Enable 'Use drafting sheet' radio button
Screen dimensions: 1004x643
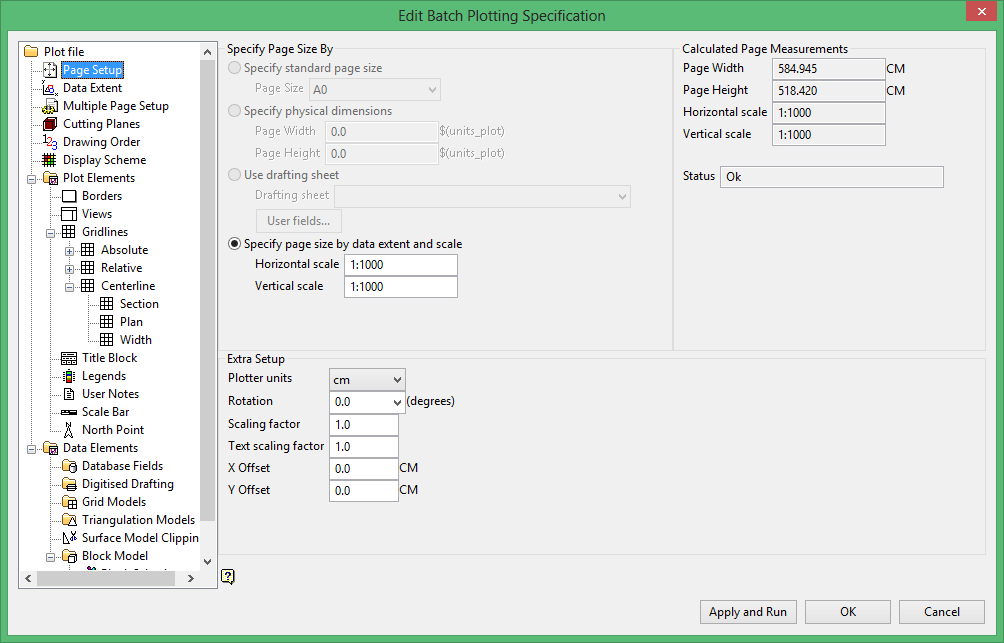click(x=235, y=175)
